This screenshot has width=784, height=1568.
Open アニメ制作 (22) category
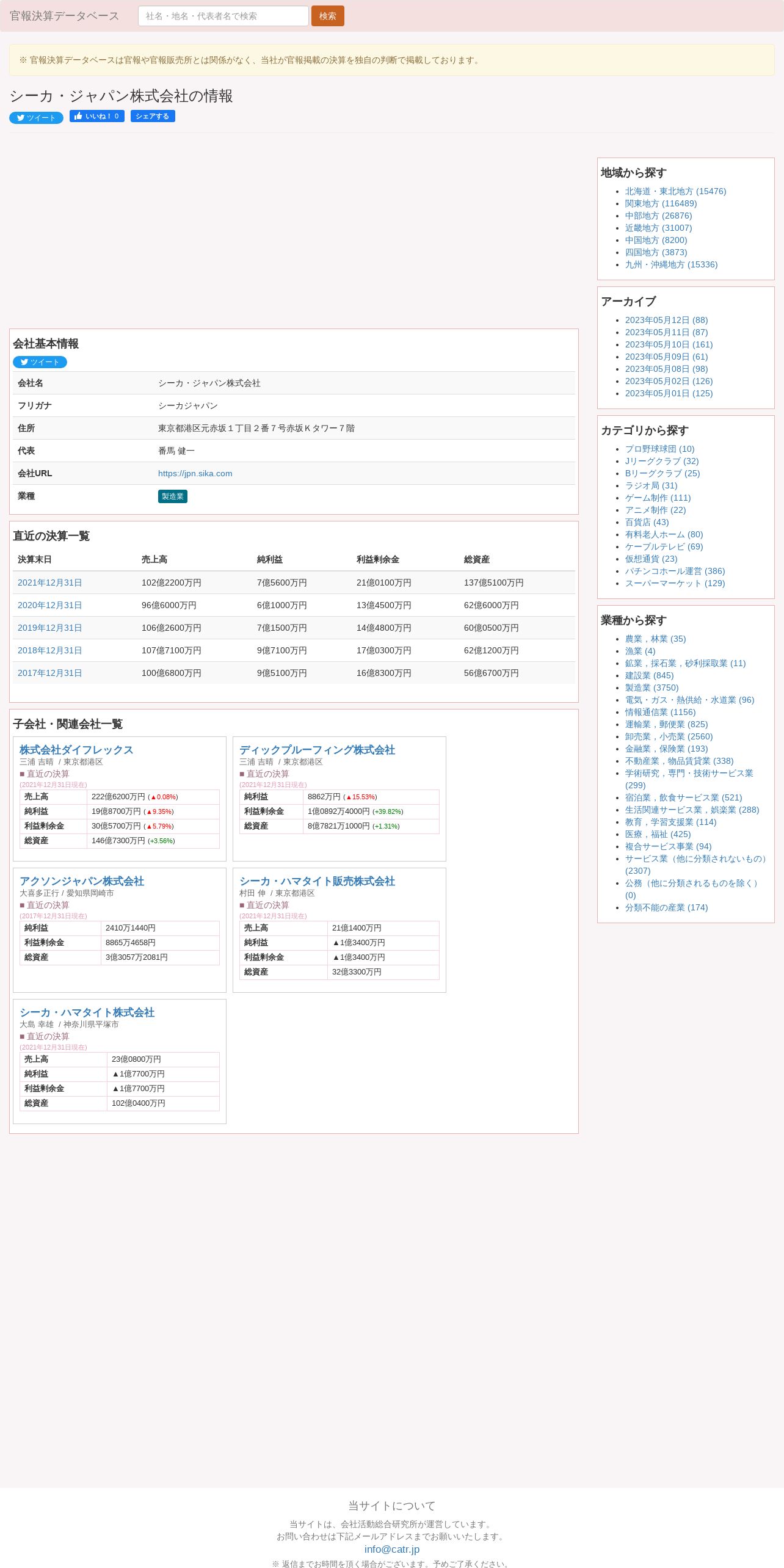click(655, 510)
